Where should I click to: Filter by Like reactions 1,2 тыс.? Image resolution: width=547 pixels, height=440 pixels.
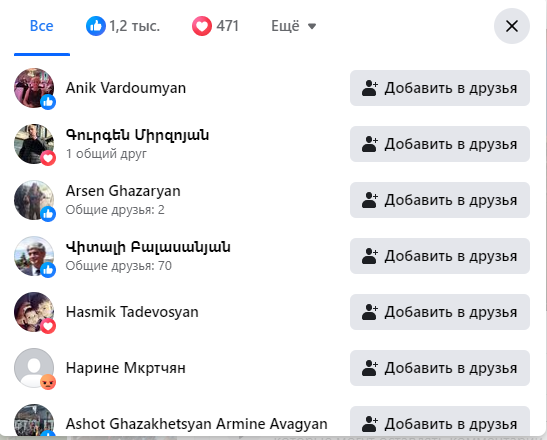[x=123, y=26]
